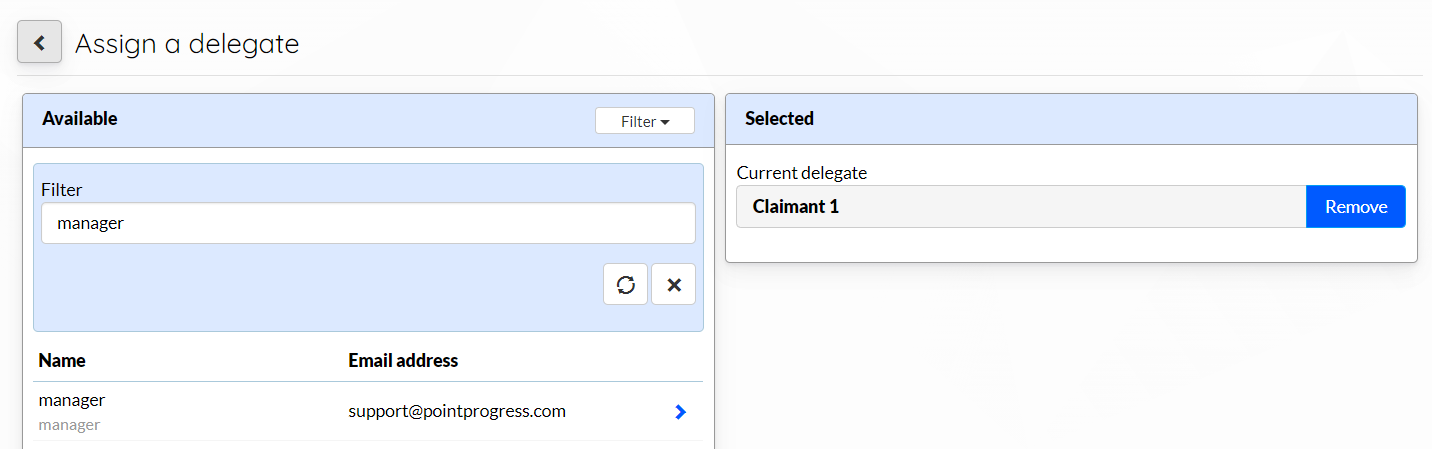Screen dimensions: 1432x449
Task: Remove the current delegate Claimant 1
Action: 1356,206
